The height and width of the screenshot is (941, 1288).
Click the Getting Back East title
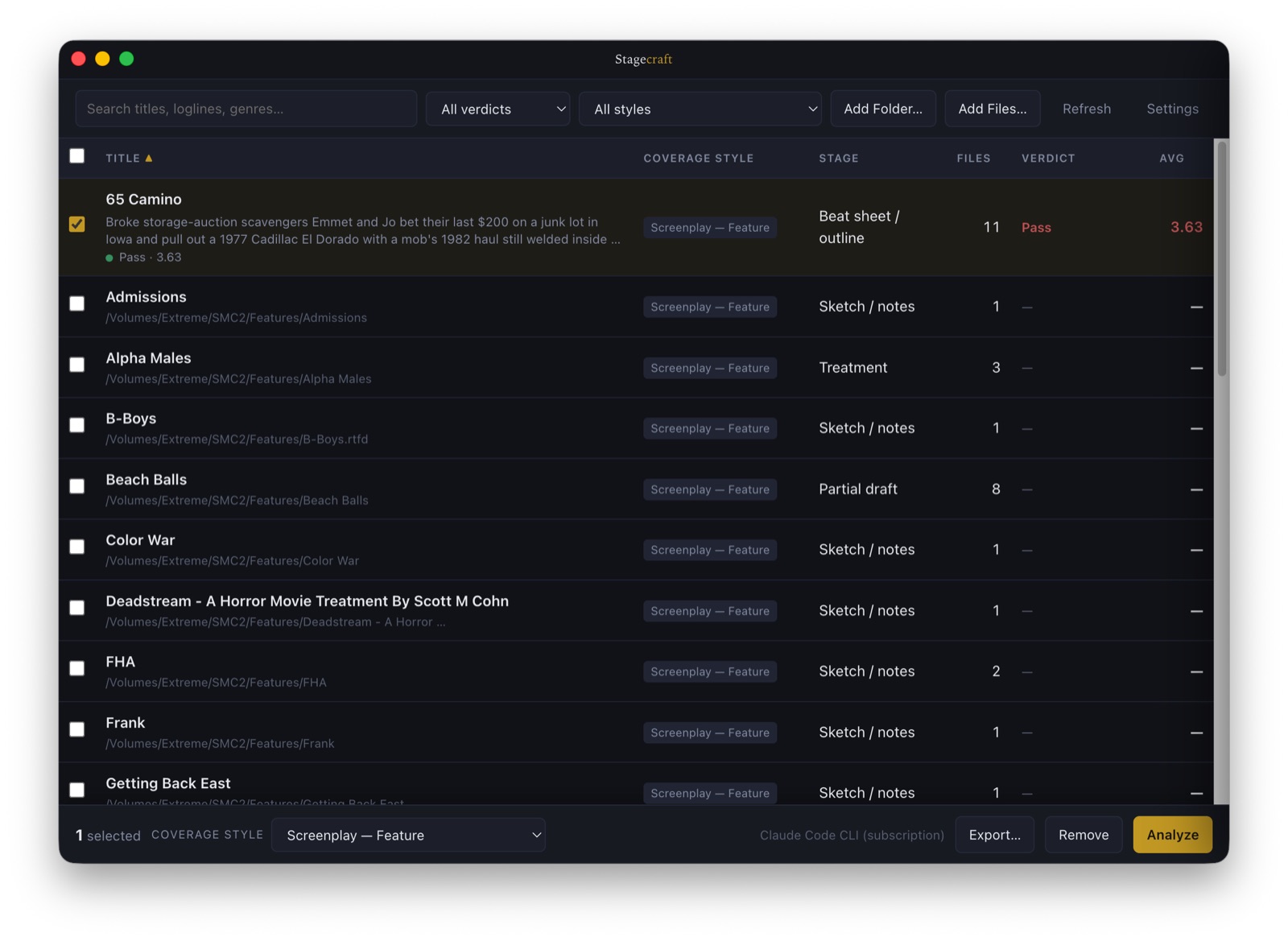(168, 783)
